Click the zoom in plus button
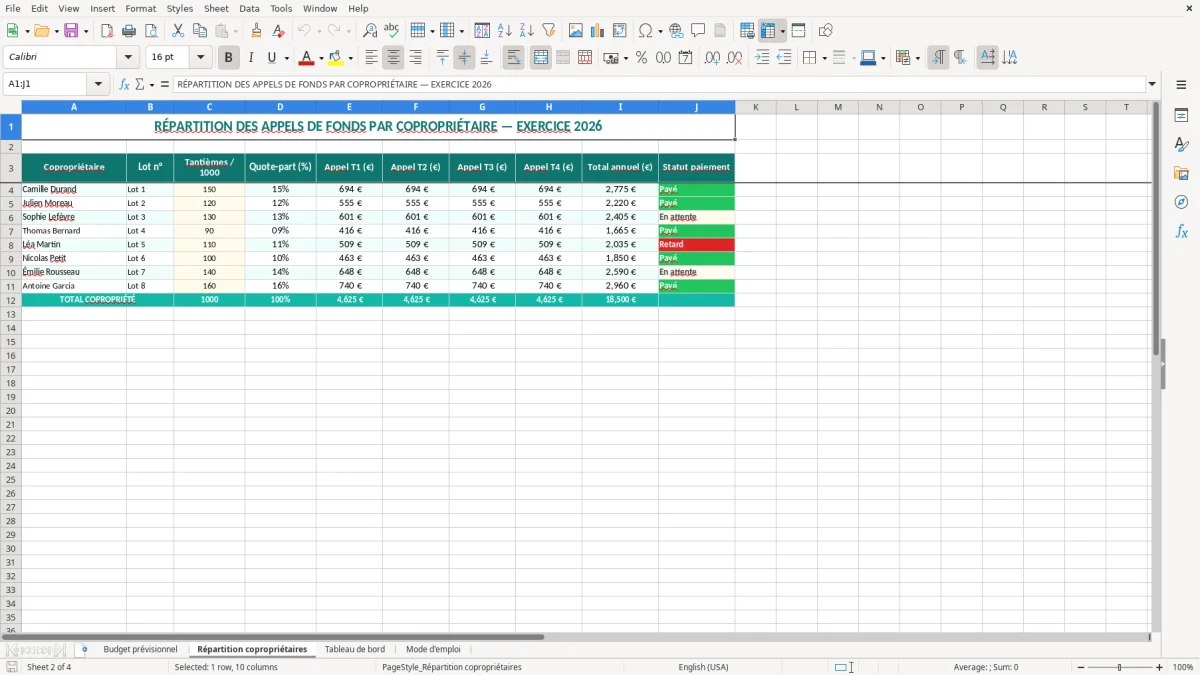1200x675 pixels. coord(1160,667)
